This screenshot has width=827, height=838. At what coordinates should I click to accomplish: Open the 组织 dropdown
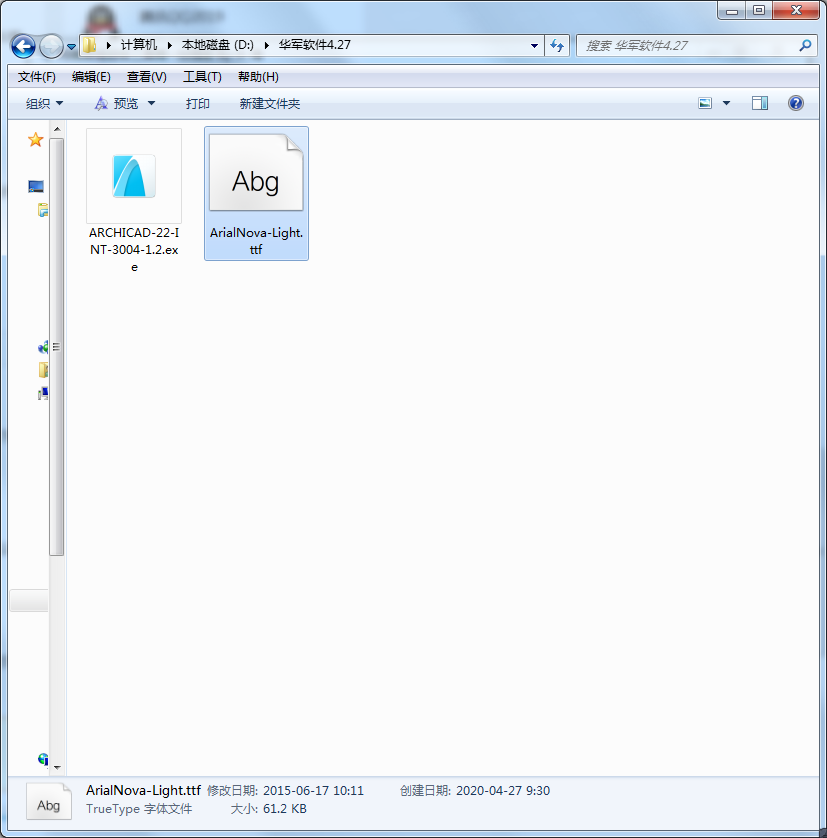44,103
